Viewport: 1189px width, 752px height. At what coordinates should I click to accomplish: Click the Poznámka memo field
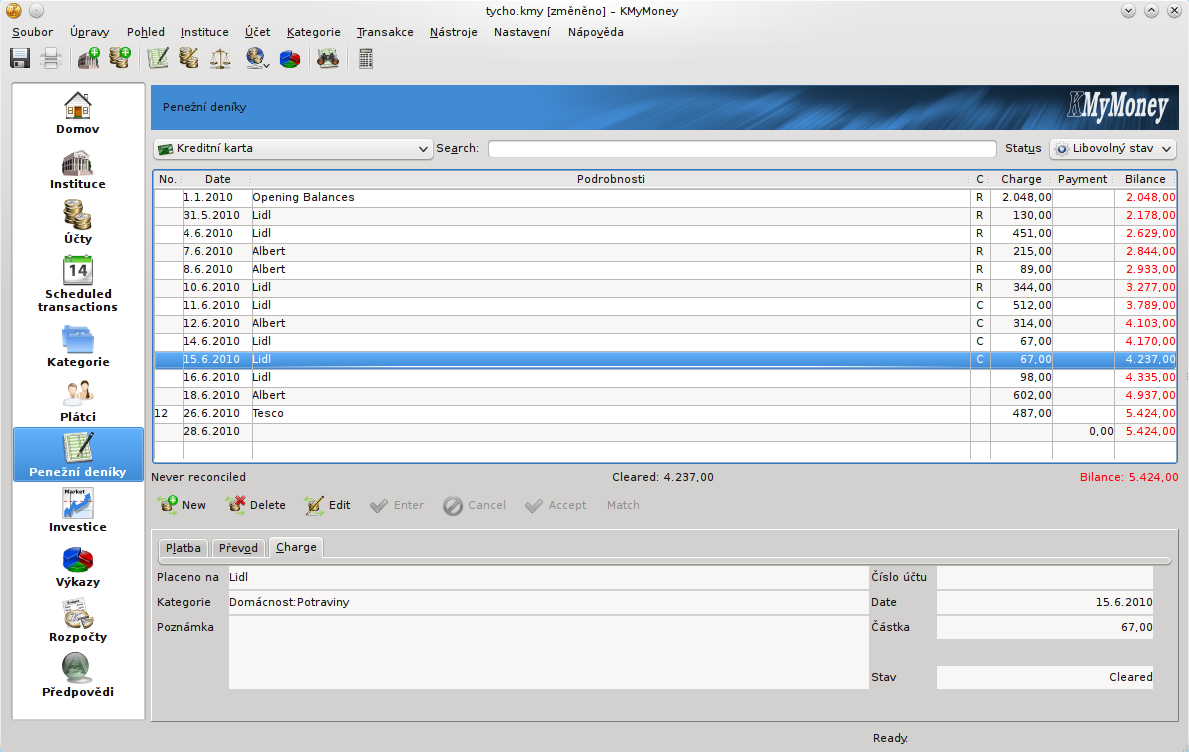point(548,652)
